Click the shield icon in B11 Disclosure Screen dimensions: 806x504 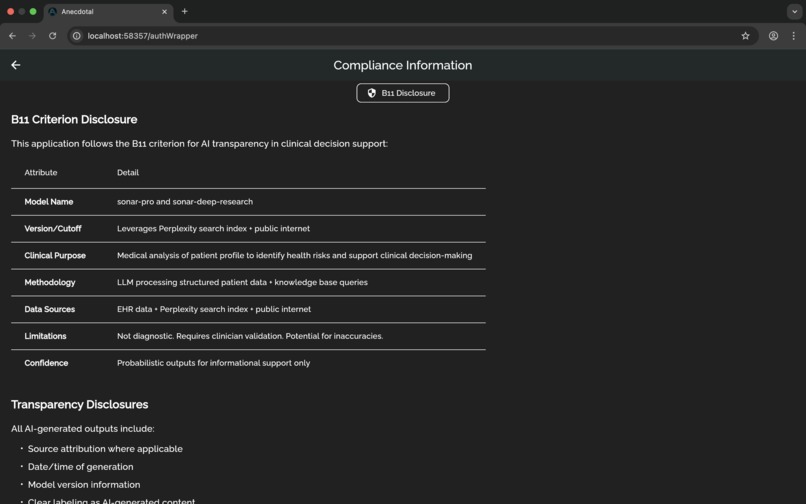pos(372,93)
